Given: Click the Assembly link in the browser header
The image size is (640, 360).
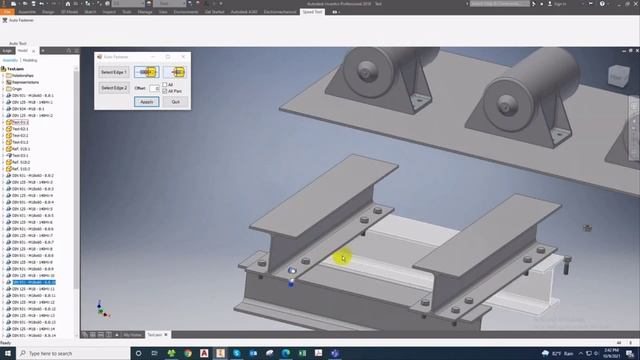Looking at the screenshot, I should [10, 60].
